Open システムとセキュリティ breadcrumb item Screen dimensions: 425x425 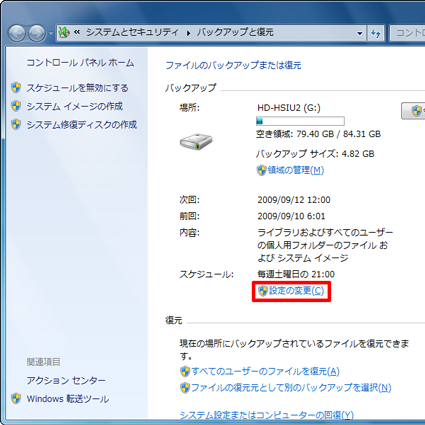[132, 32]
